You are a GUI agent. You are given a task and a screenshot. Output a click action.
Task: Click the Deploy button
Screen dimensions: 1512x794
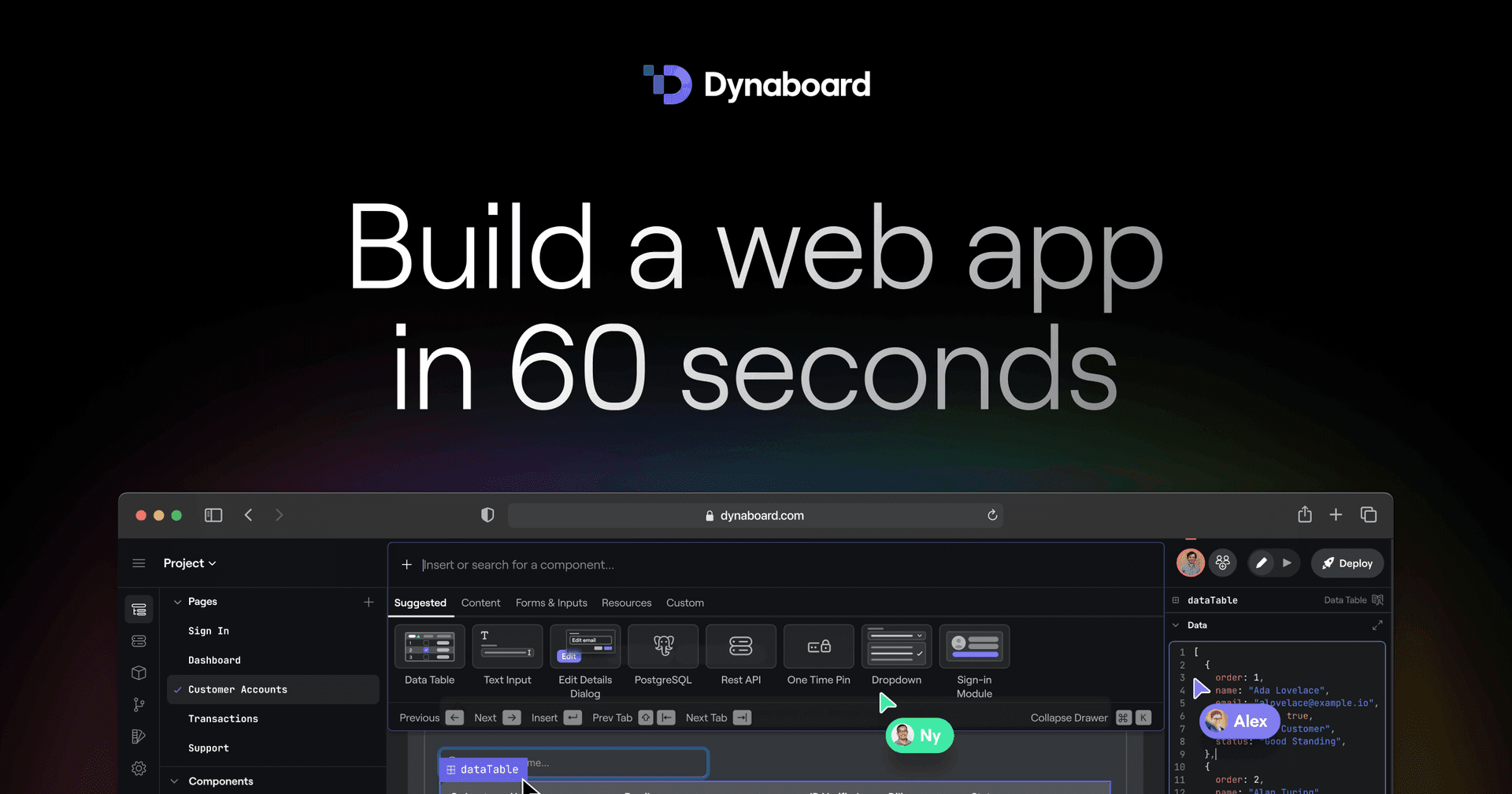click(1347, 562)
